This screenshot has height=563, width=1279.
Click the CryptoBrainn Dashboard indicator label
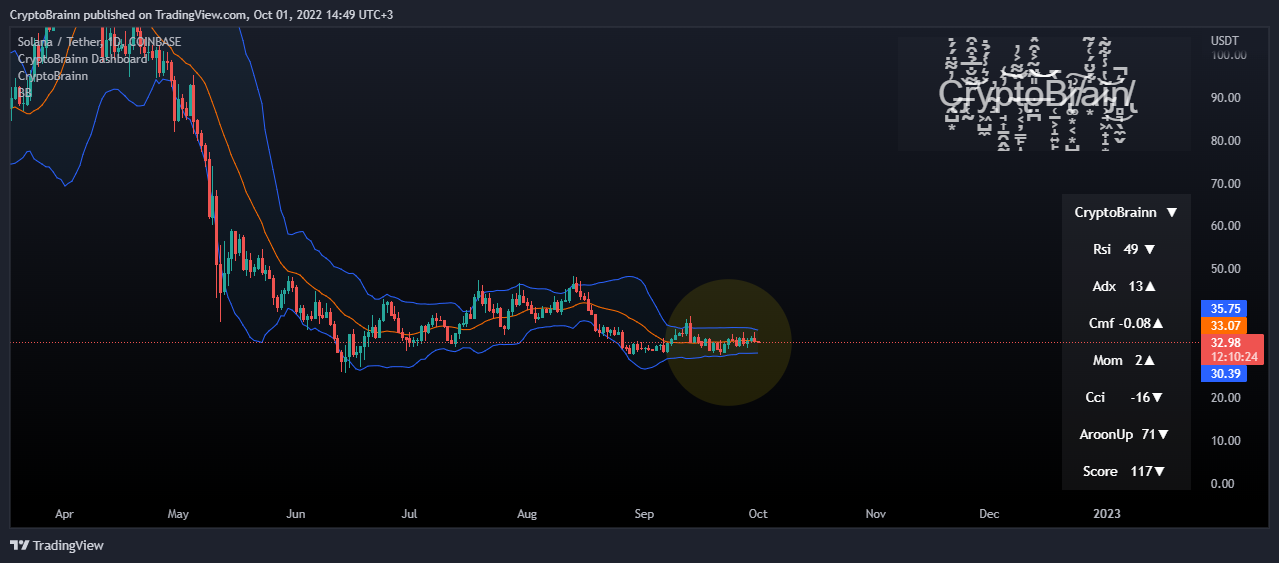83,58
